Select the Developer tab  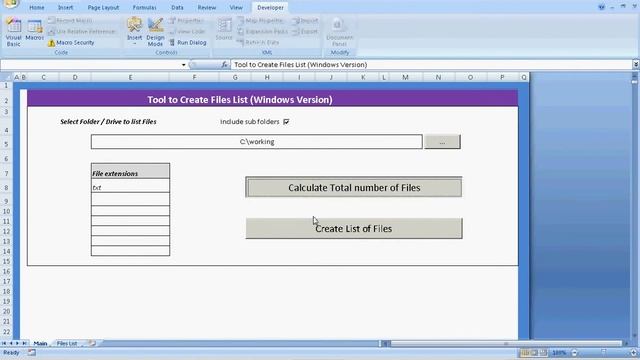[x=270, y=7]
